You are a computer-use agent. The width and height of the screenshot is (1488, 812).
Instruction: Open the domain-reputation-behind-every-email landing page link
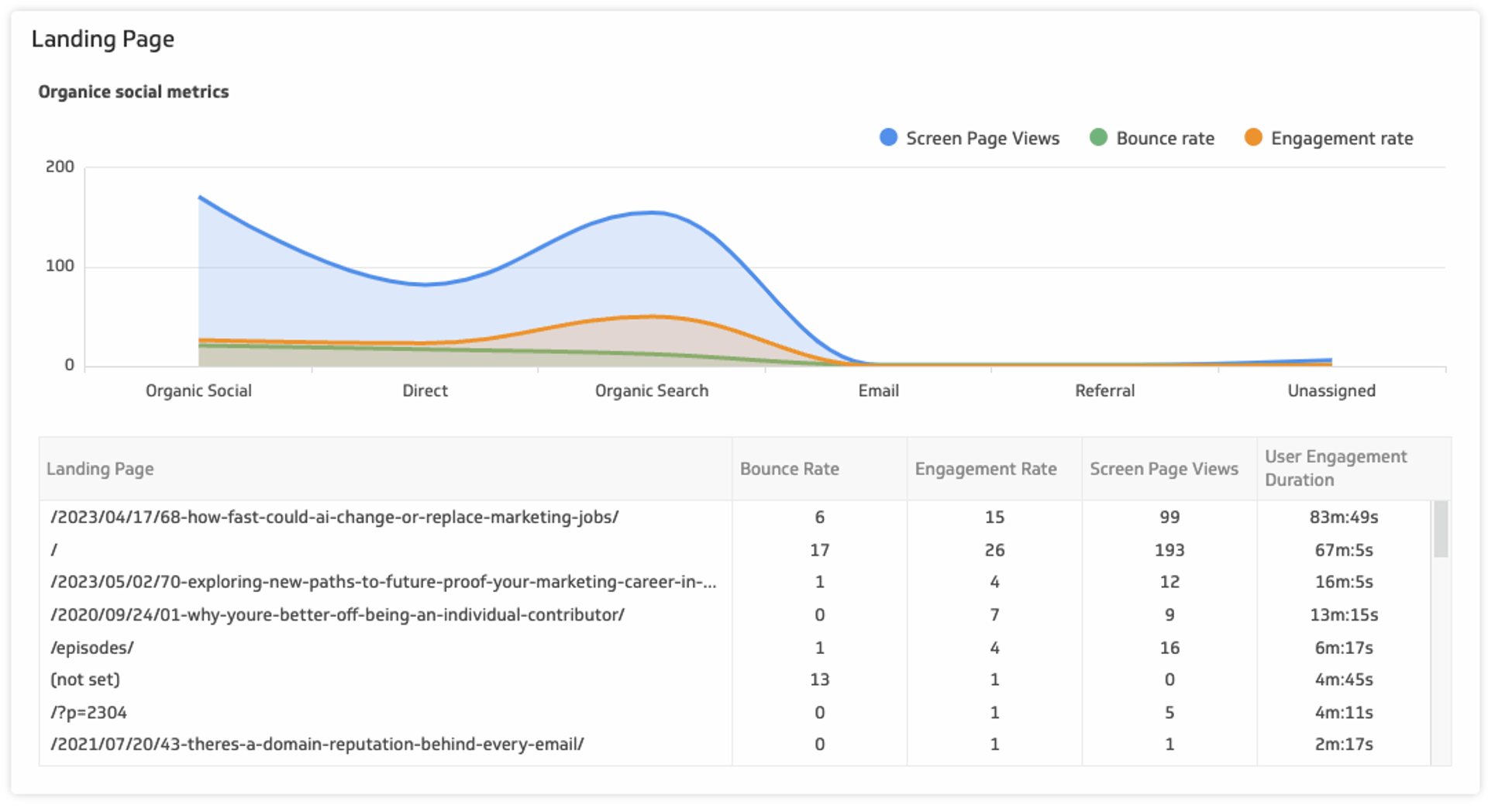(x=318, y=744)
